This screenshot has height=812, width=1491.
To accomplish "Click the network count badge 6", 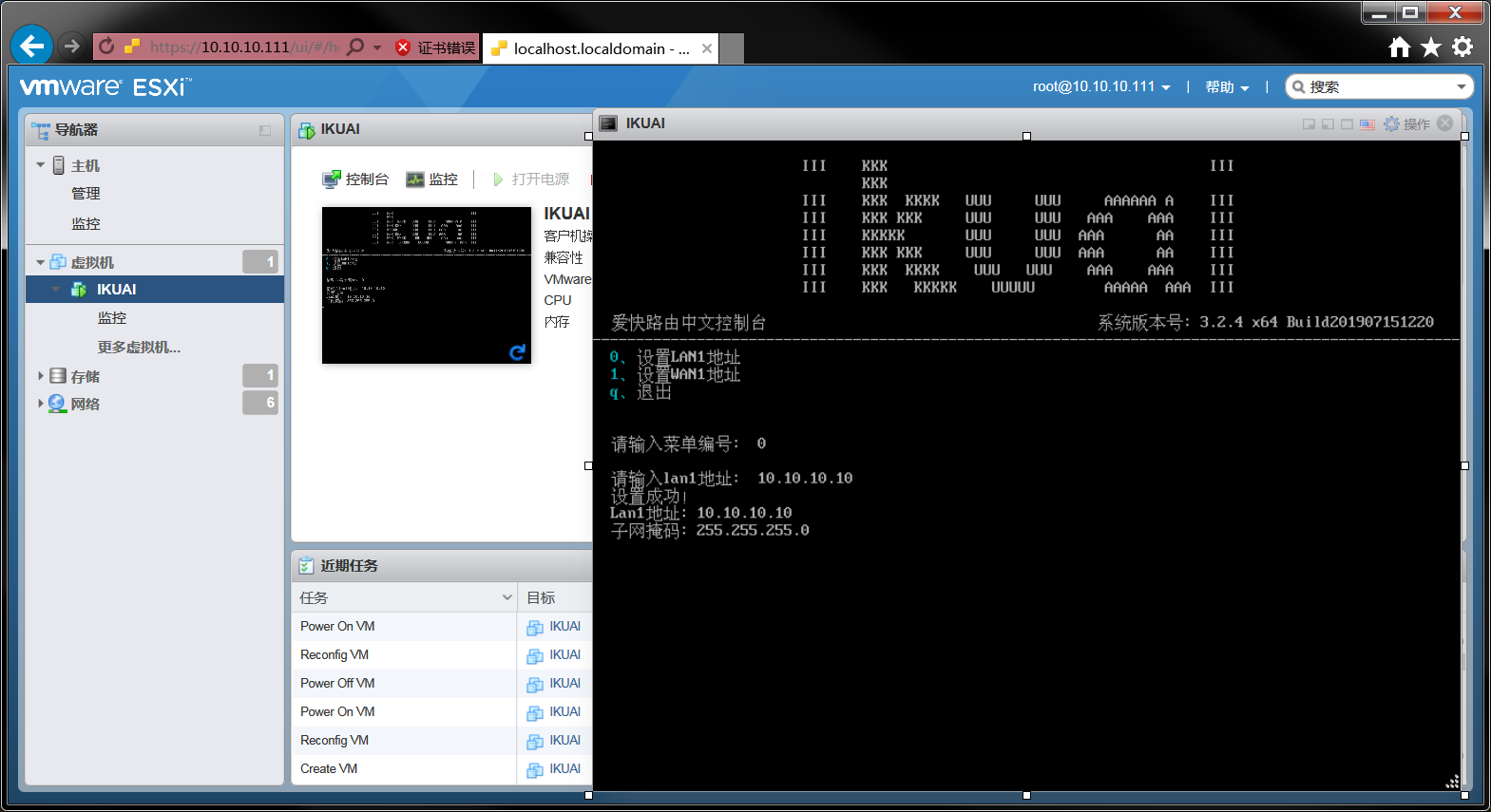I will click(259, 403).
